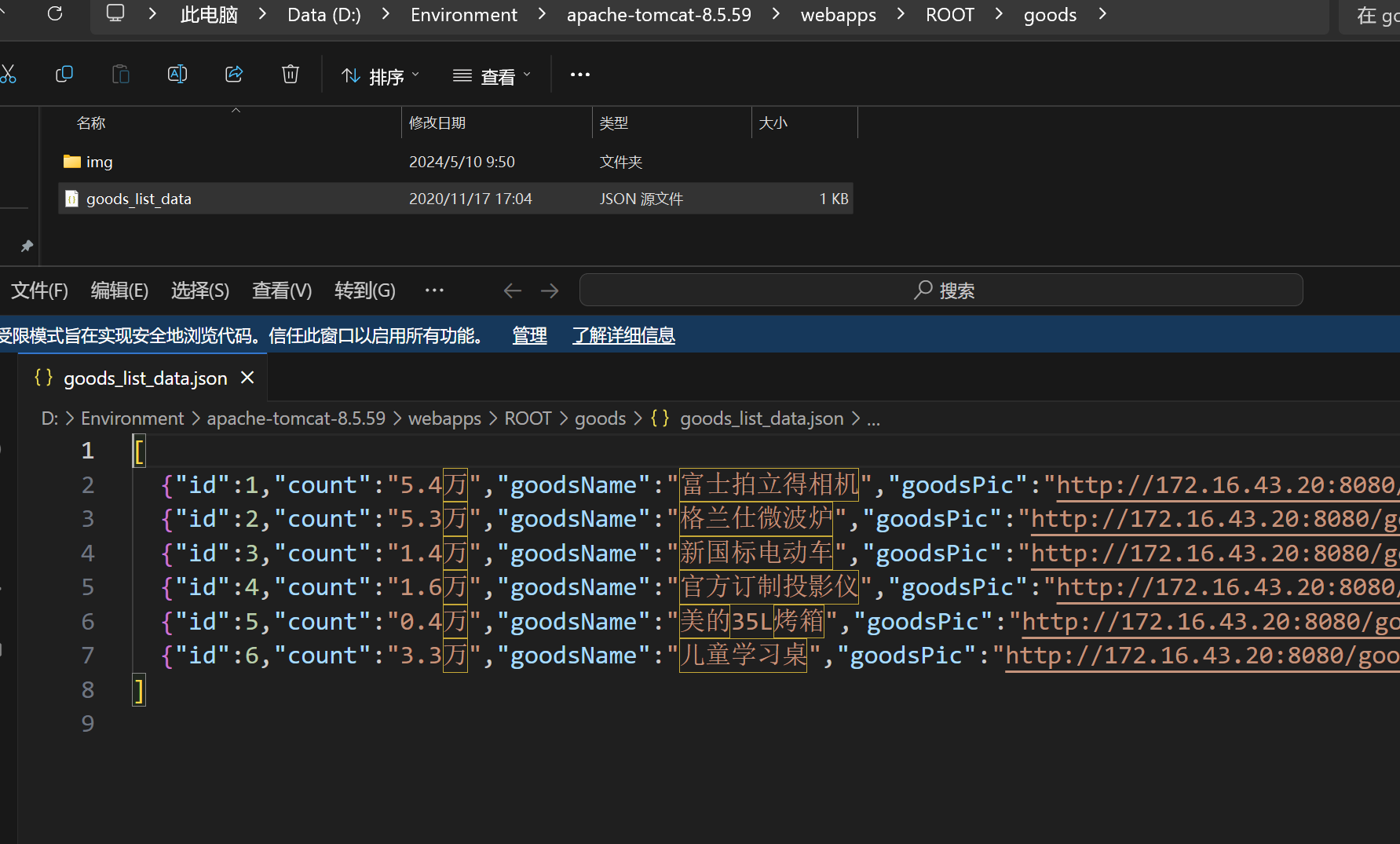Expand chevron after Data (D:)
Screen dimensions: 1400x844
pyautogui.click(x=386, y=14)
